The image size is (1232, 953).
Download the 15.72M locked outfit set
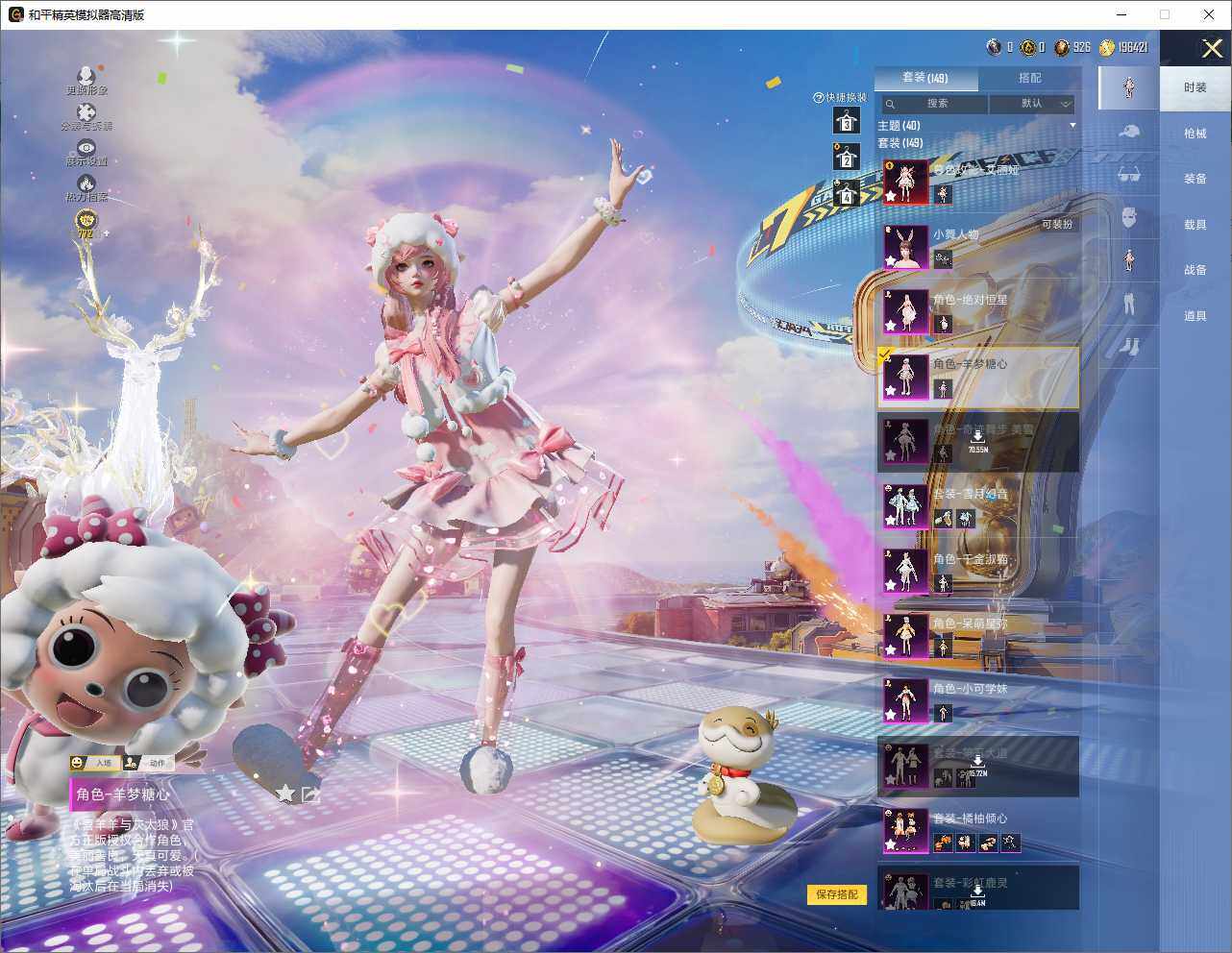click(x=977, y=764)
